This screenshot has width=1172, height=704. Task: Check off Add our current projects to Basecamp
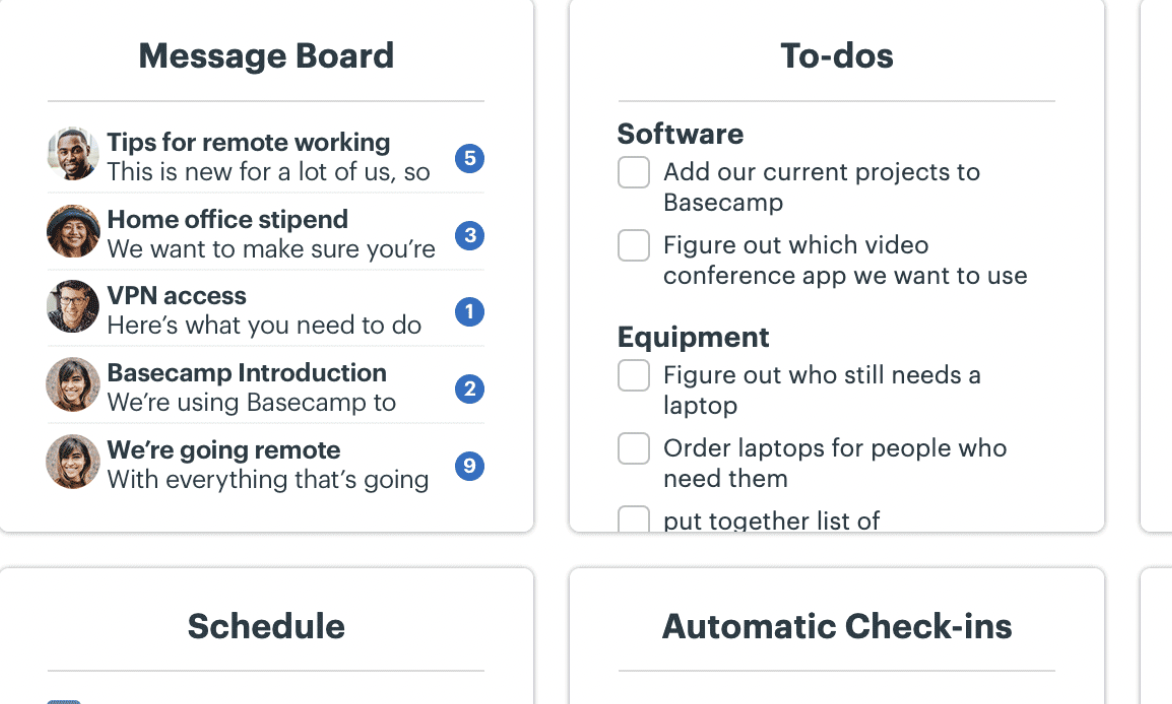coord(634,172)
